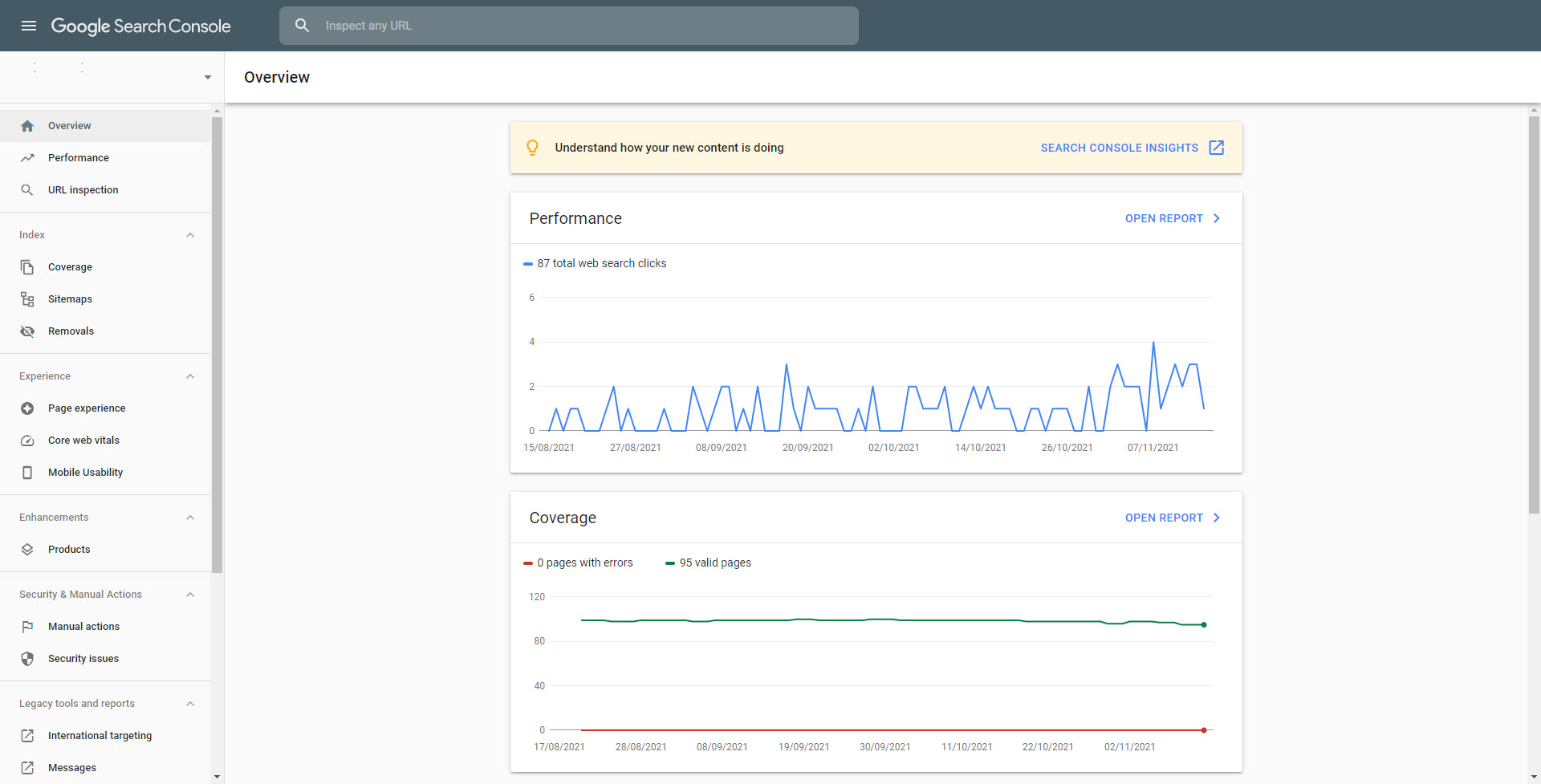Open Removals in sidebar
The width and height of the screenshot is (1541, 784).
tap(105, 331)
